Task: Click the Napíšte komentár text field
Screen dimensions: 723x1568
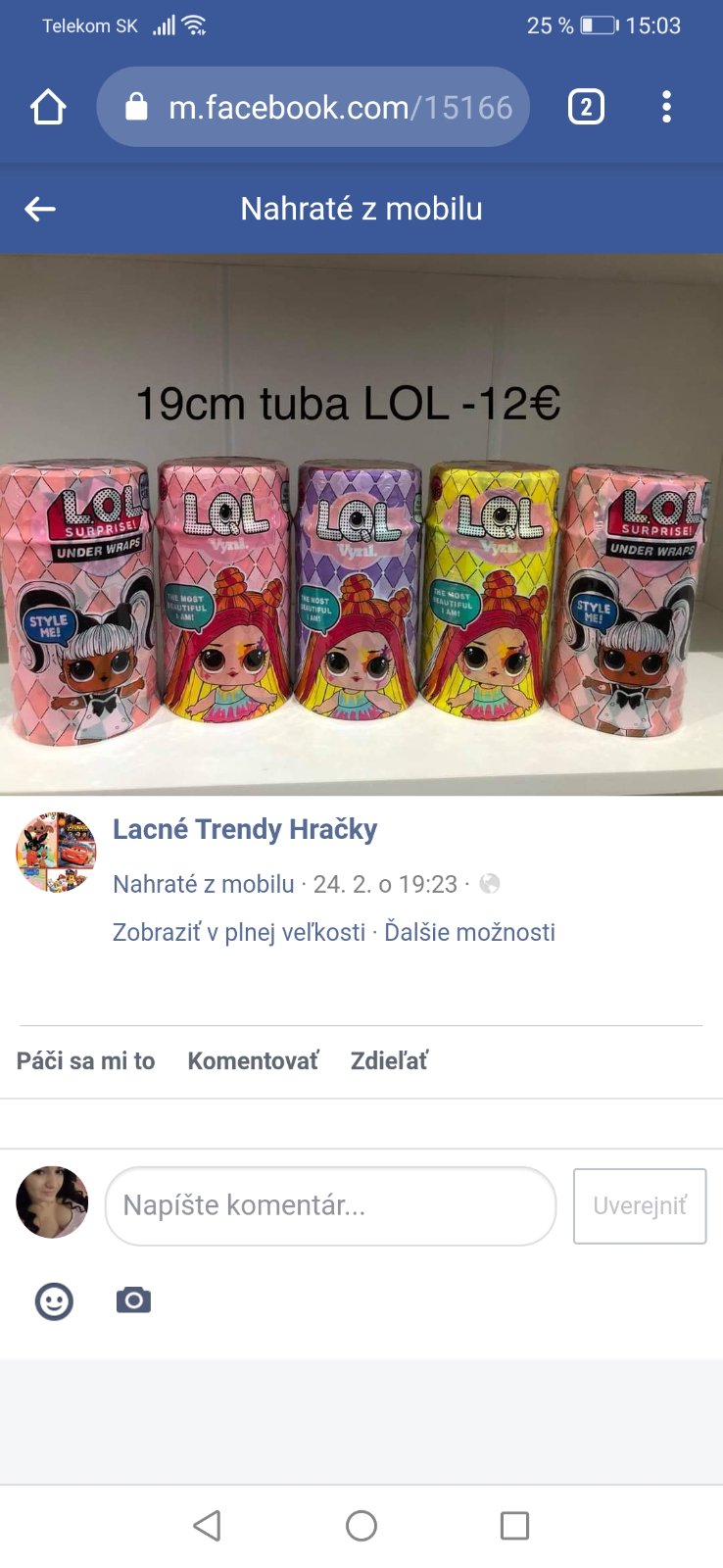Action: coord(331,1206)
